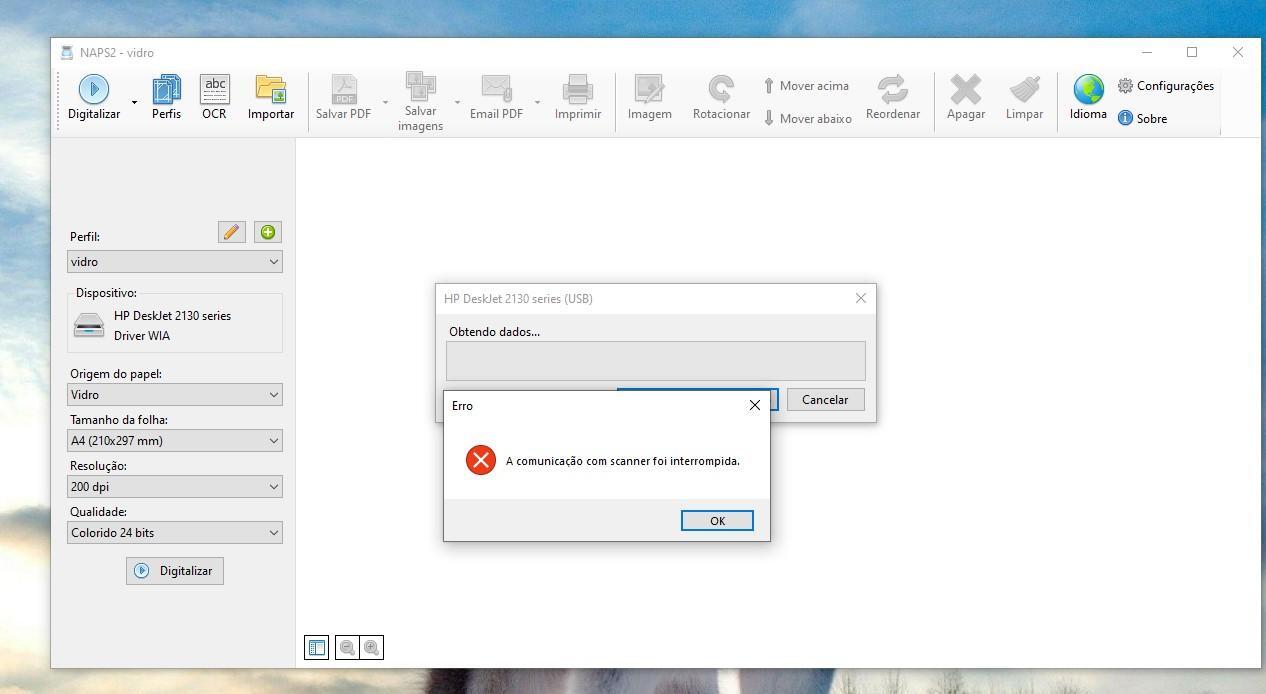Click the pencil edit profile button
The width and height of the screenshot is (1266, 694).
coord(231,232)
